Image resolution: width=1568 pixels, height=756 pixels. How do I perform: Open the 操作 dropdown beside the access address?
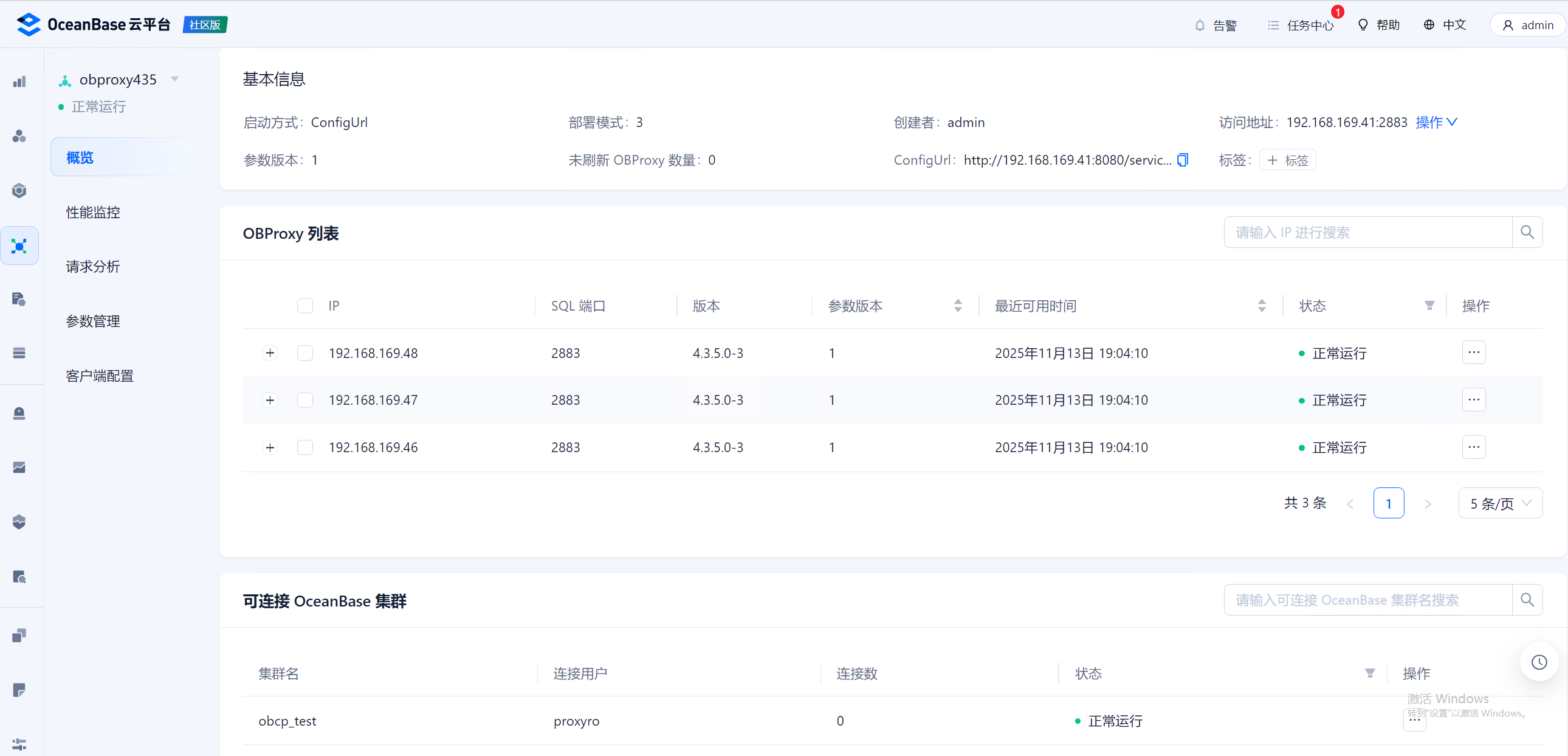click(1436, 122)
